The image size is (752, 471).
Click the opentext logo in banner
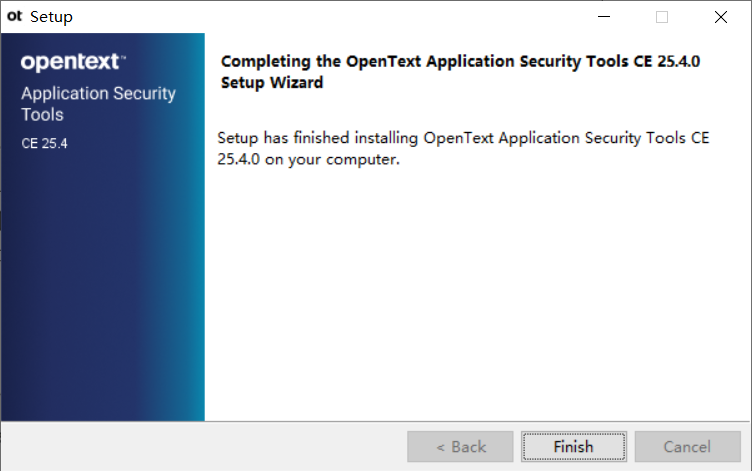pos(70,62)
